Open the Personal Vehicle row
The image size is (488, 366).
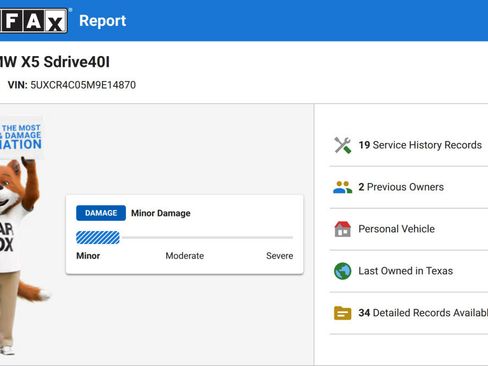tap(409, 229)
